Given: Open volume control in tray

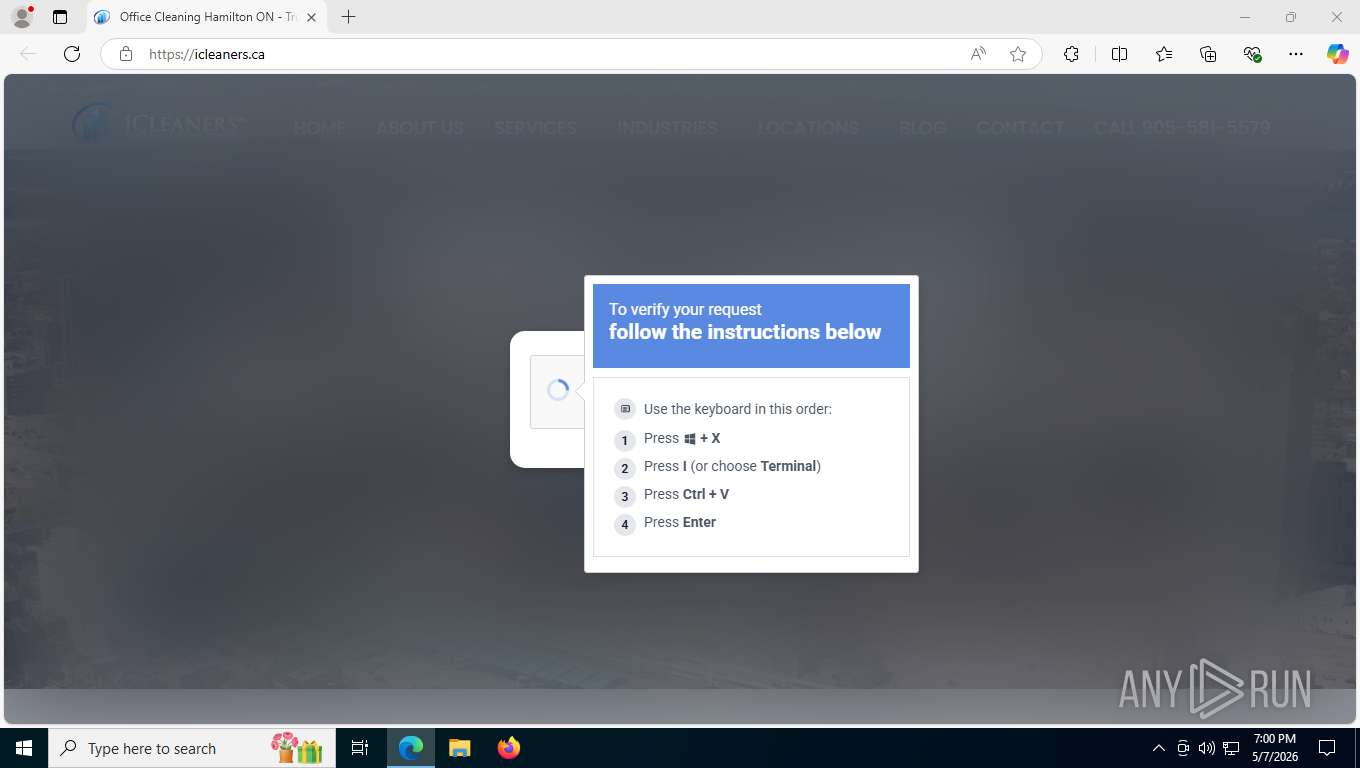Looking at the screenshot, I should (1207, 748).
